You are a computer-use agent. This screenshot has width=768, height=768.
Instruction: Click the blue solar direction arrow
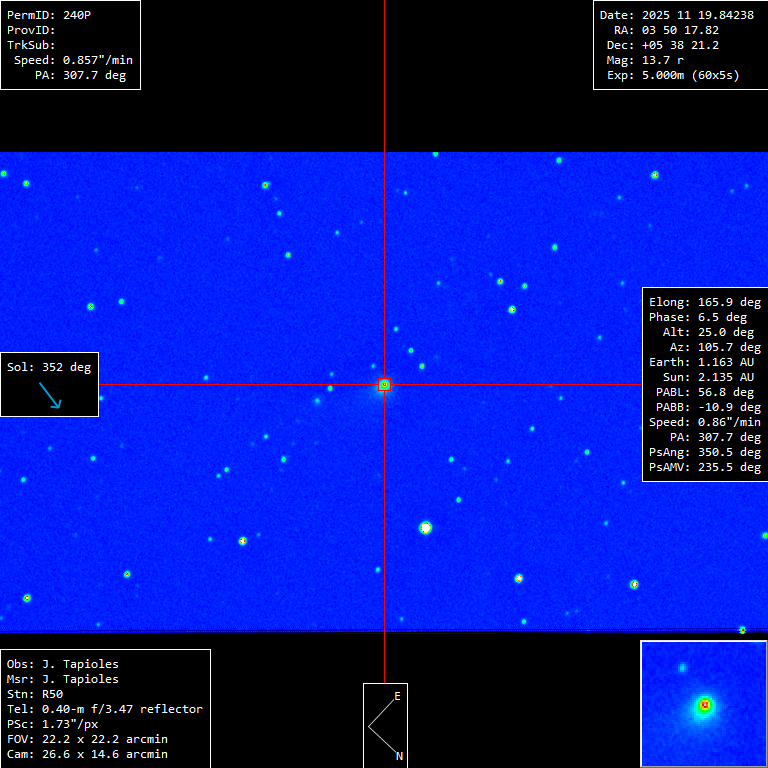tap(50, 395)
